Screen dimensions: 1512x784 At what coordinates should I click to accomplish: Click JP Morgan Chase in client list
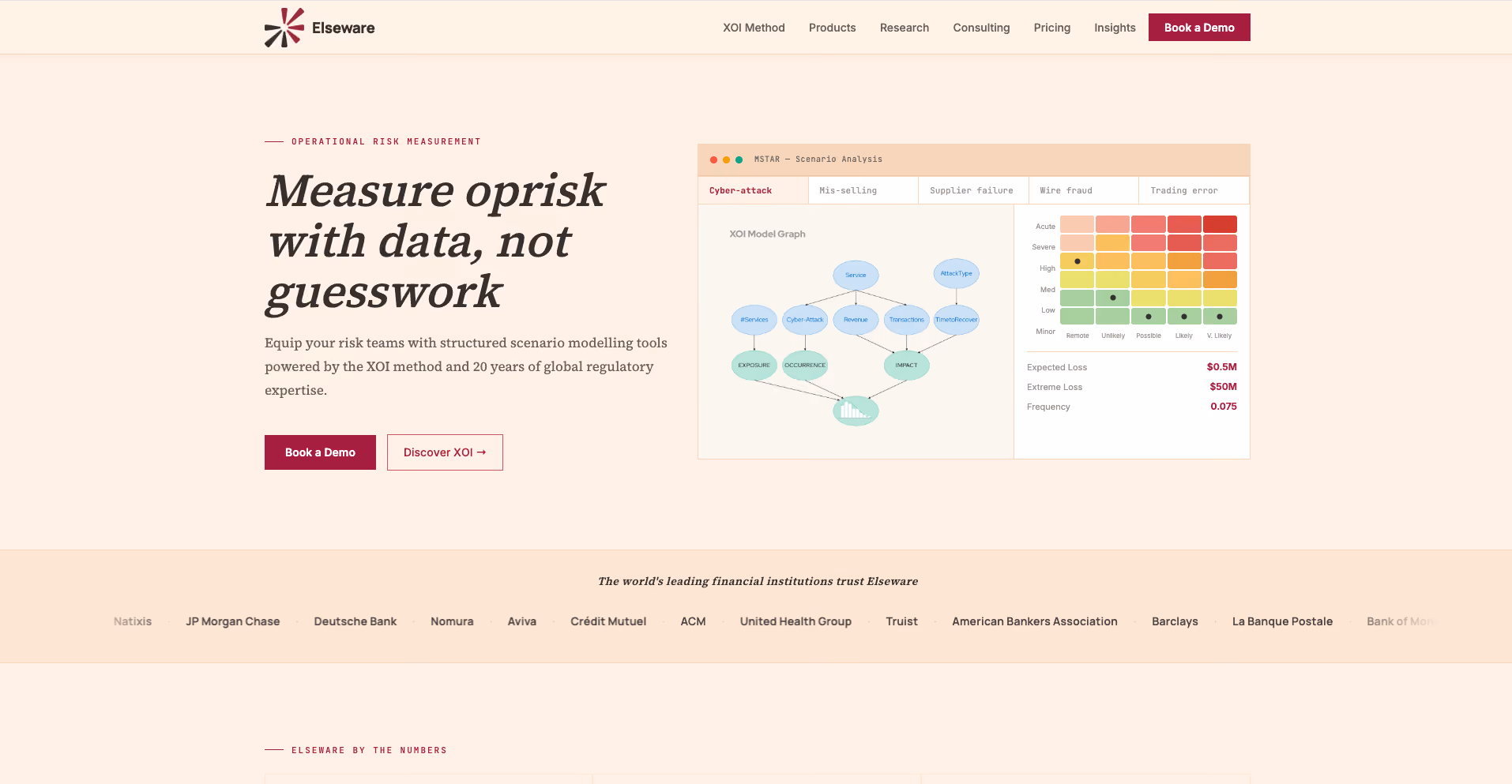tap(233, 621)
